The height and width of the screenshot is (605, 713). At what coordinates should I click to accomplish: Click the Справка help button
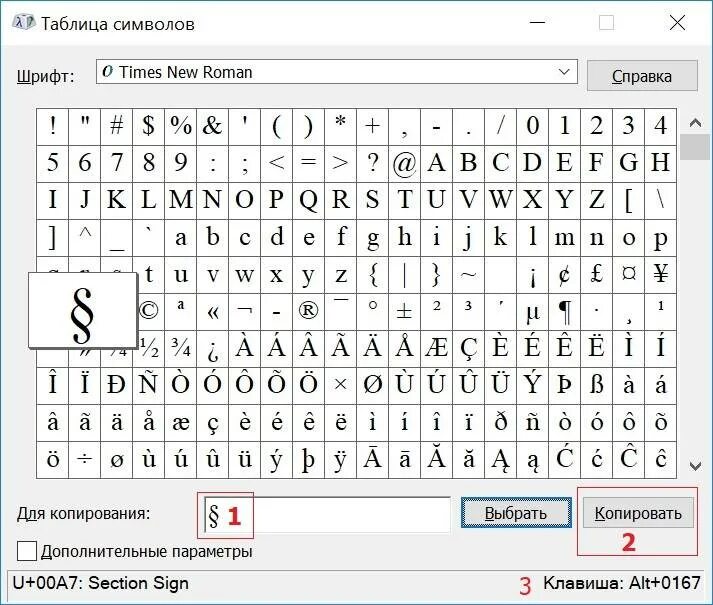642,76
